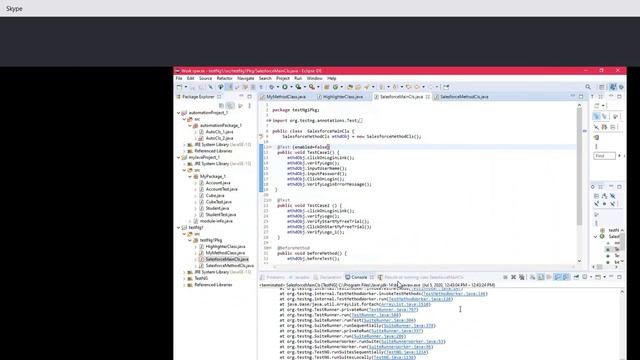Expand the TestNG library node
Image resolution: width=640 pixels, height=360 pixels.
click(184, 278)
